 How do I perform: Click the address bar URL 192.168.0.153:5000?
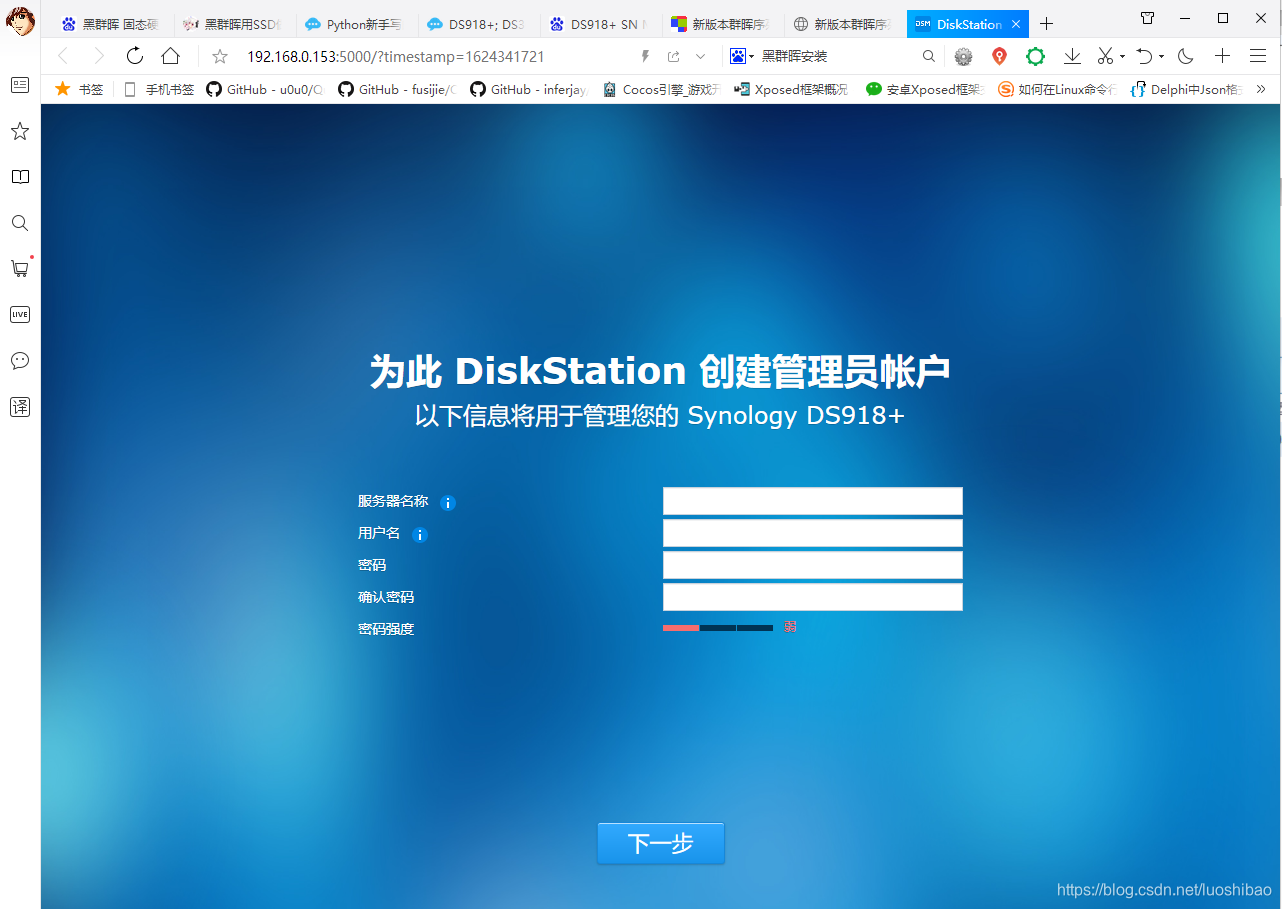(x=396, y=57)
